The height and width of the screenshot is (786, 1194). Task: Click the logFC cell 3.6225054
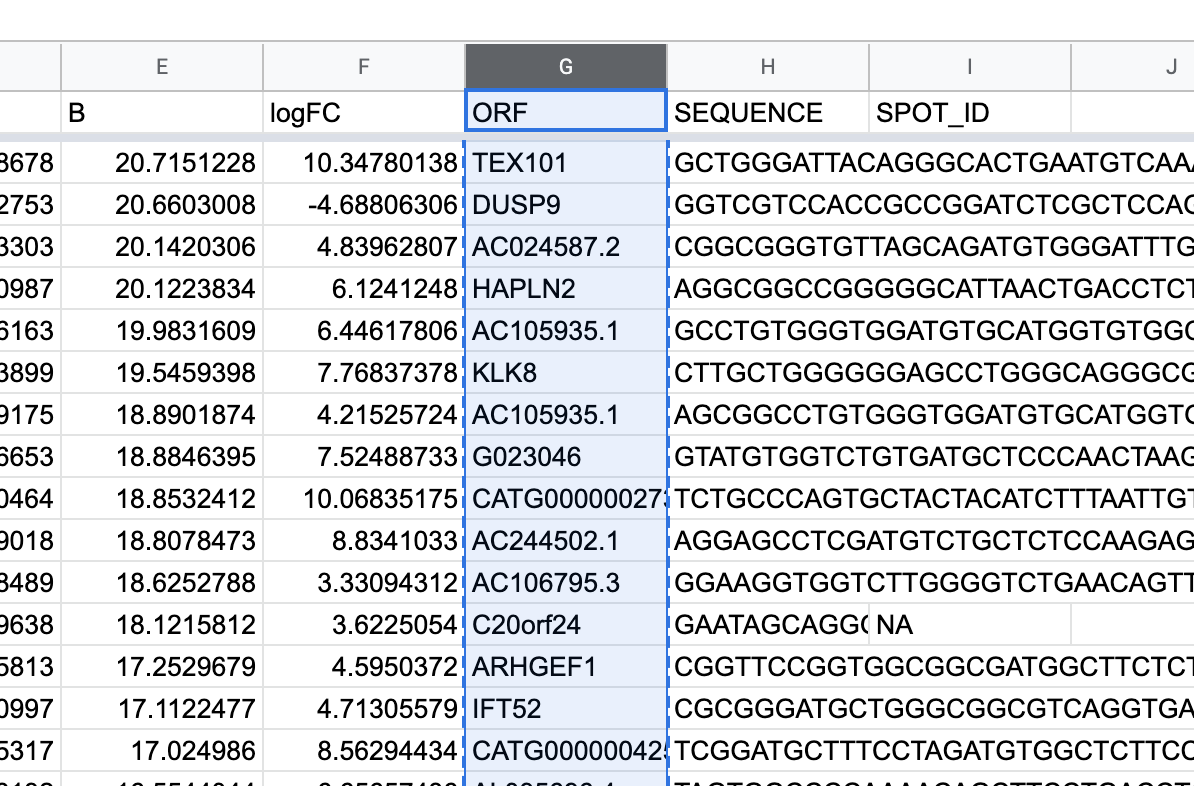(364, 625)
